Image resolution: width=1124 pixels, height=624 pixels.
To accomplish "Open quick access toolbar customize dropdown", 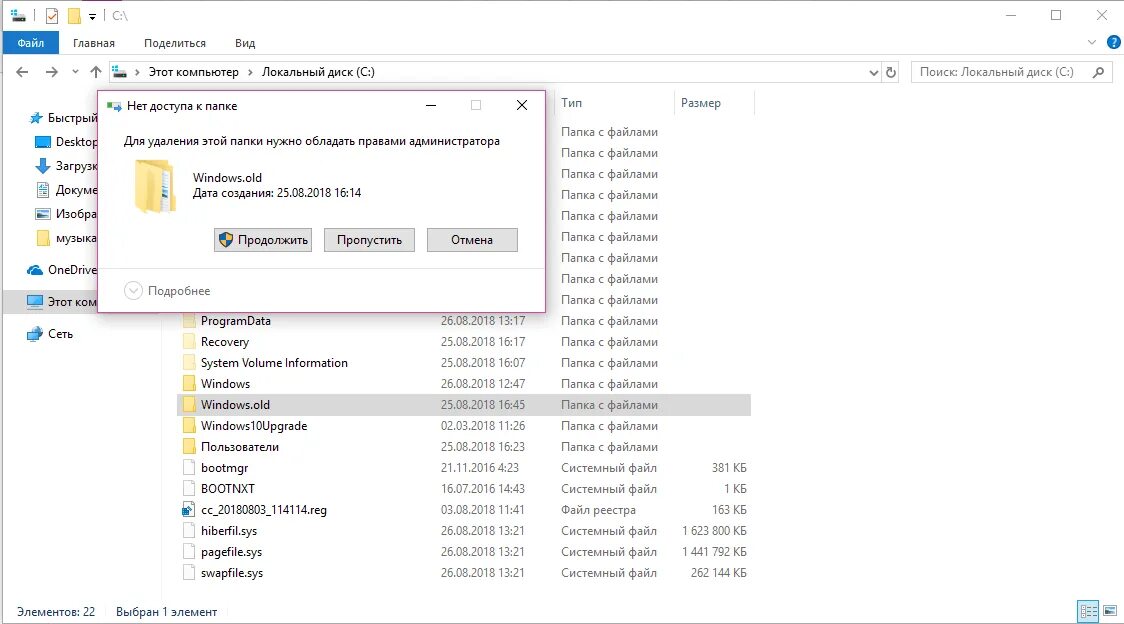I will click(92, 16).
